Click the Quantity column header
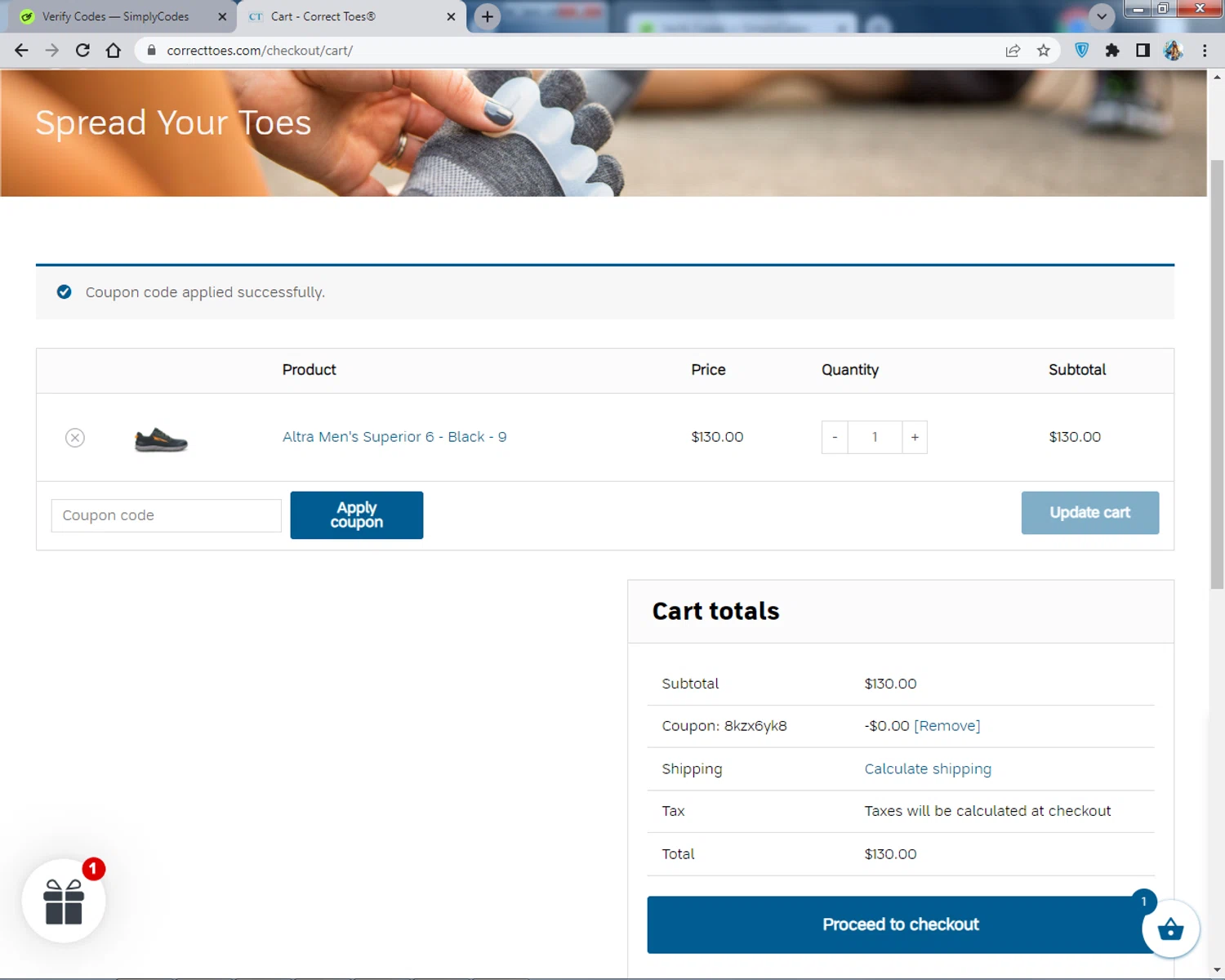Screen dimensions: 1225x980 click(850, 370)
